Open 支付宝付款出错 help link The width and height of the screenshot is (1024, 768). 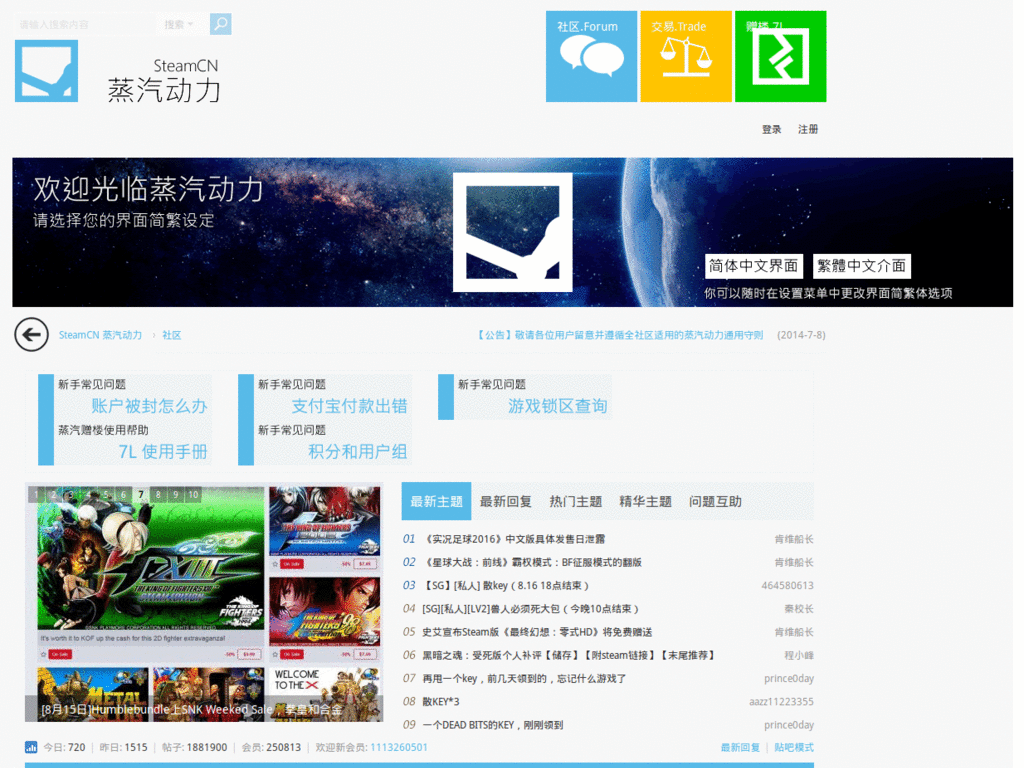349,406
